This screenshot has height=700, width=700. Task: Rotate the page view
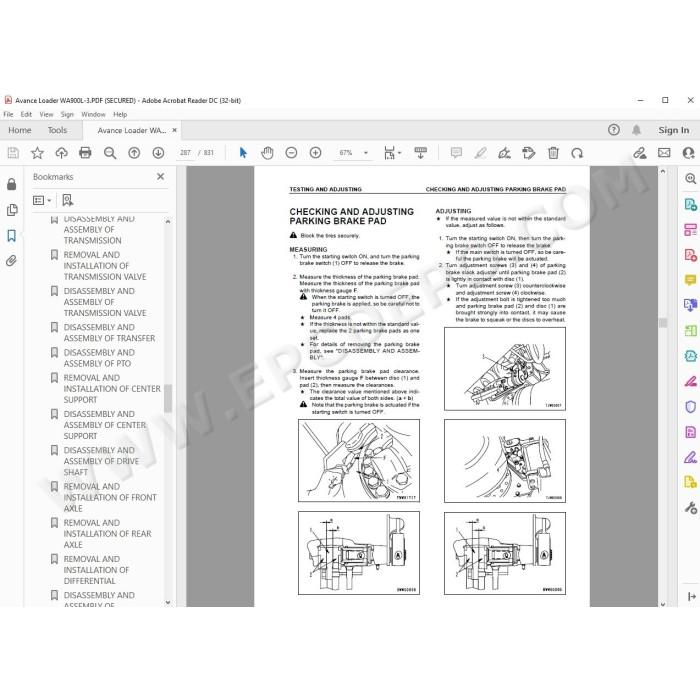(x=577, y=153)
